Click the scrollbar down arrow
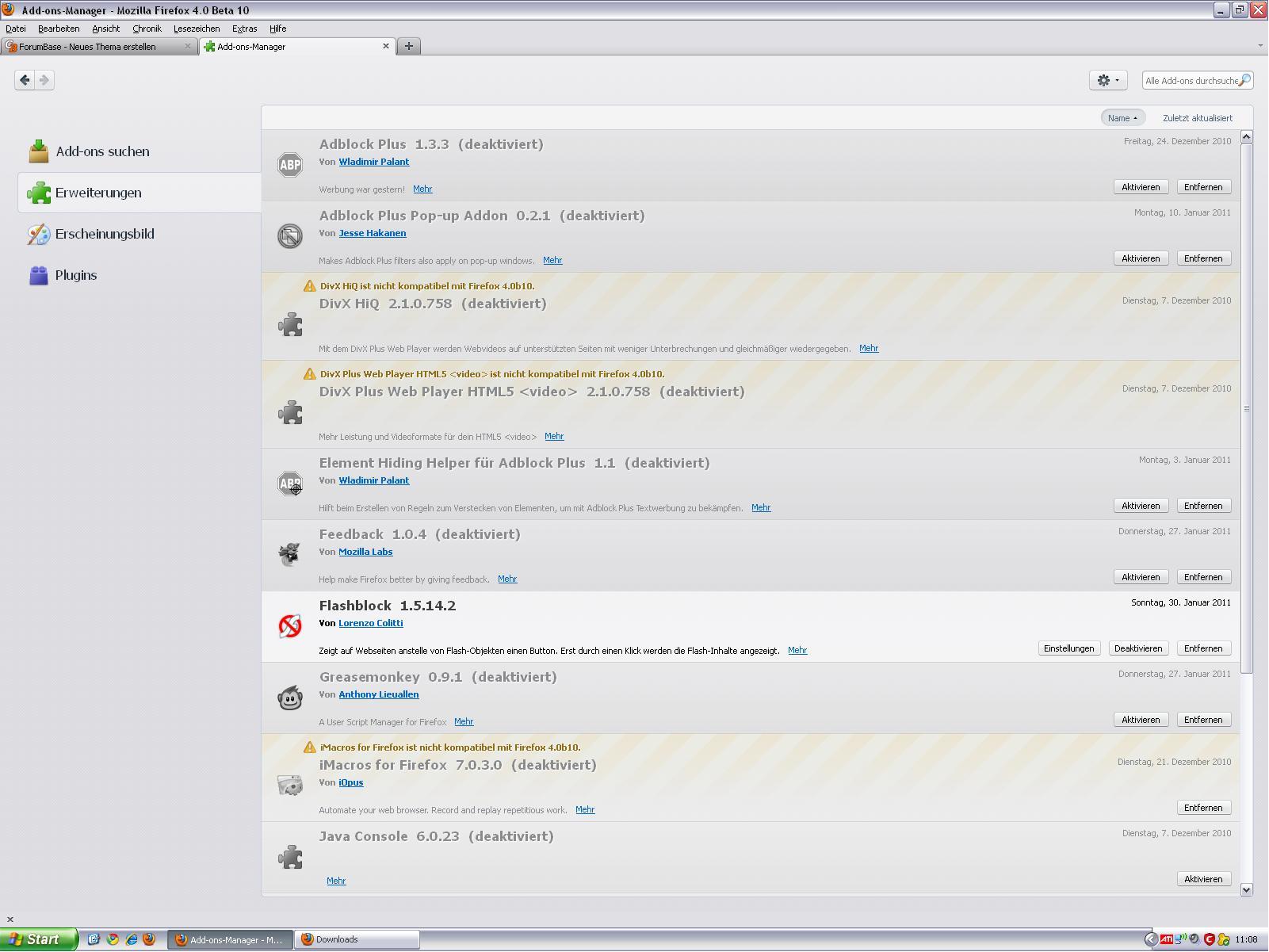Screen dimensions: 1269x952 click(x=1246, y=889)
